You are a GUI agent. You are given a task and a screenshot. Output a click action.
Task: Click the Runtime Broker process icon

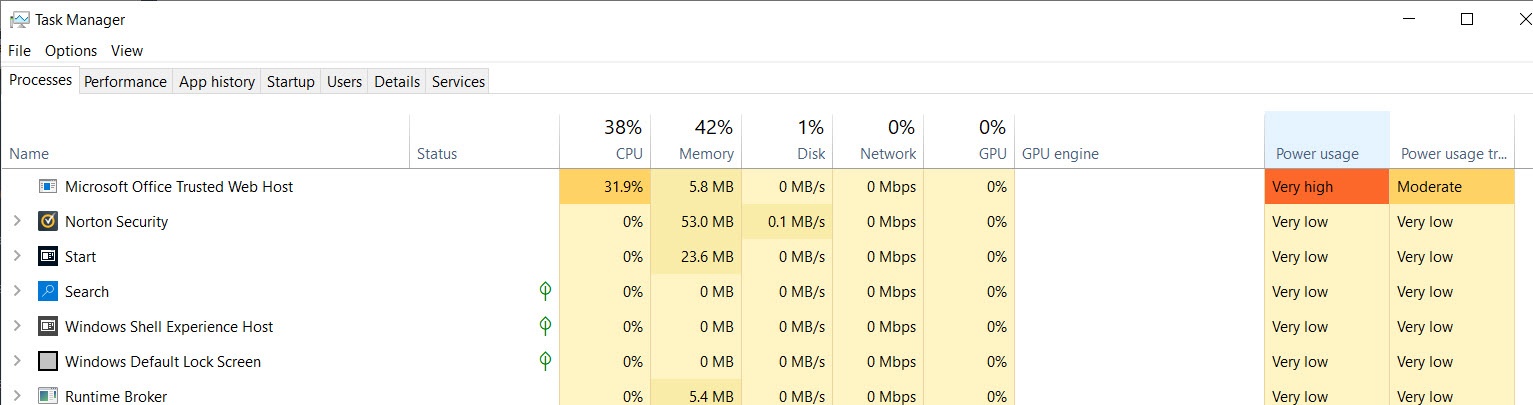coord(48,396)
